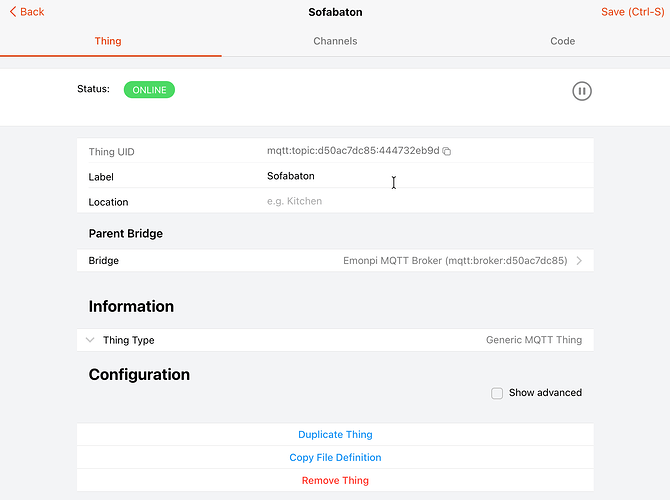The height and width of the screenshot is (500, 670).
Task: Open the Emonpi MQTT Broker bridge chevron
Action: (x=579, y=260)
